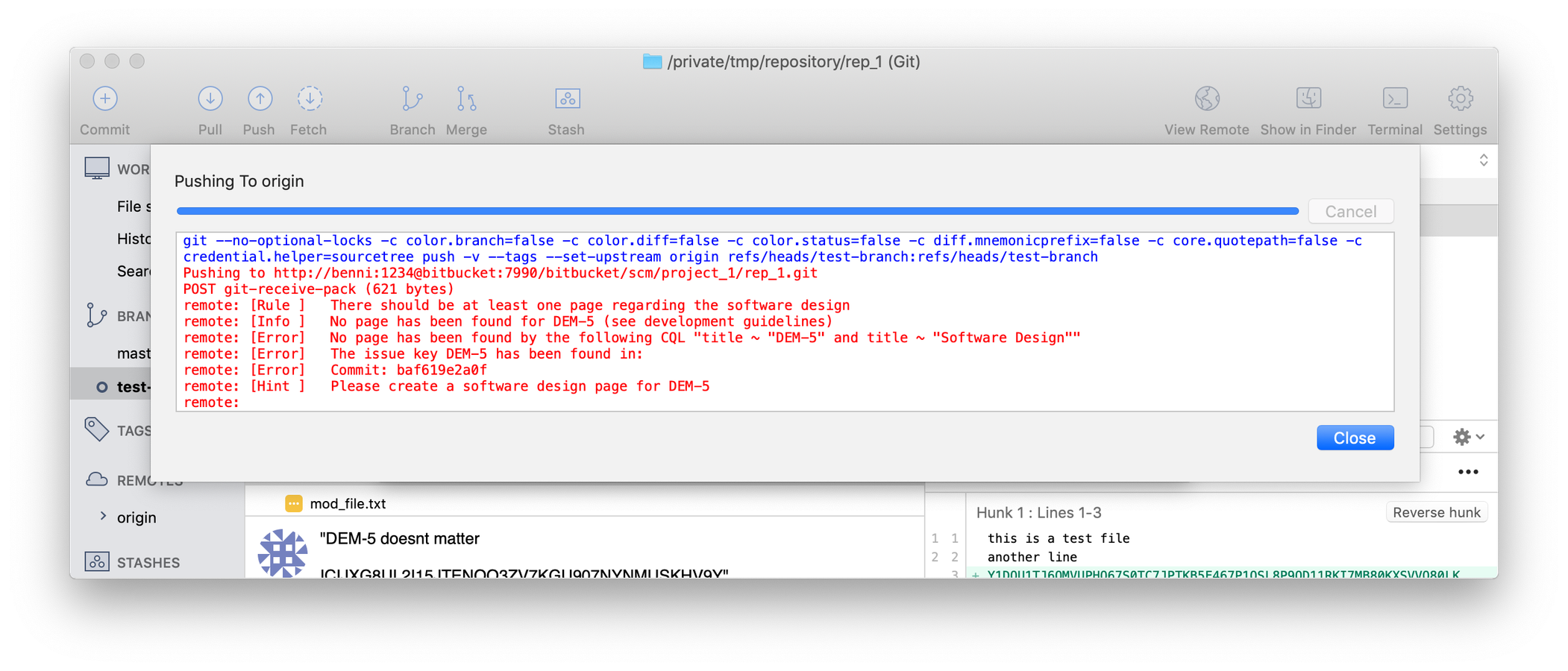Open the History view in sidebar

point(134,239)
